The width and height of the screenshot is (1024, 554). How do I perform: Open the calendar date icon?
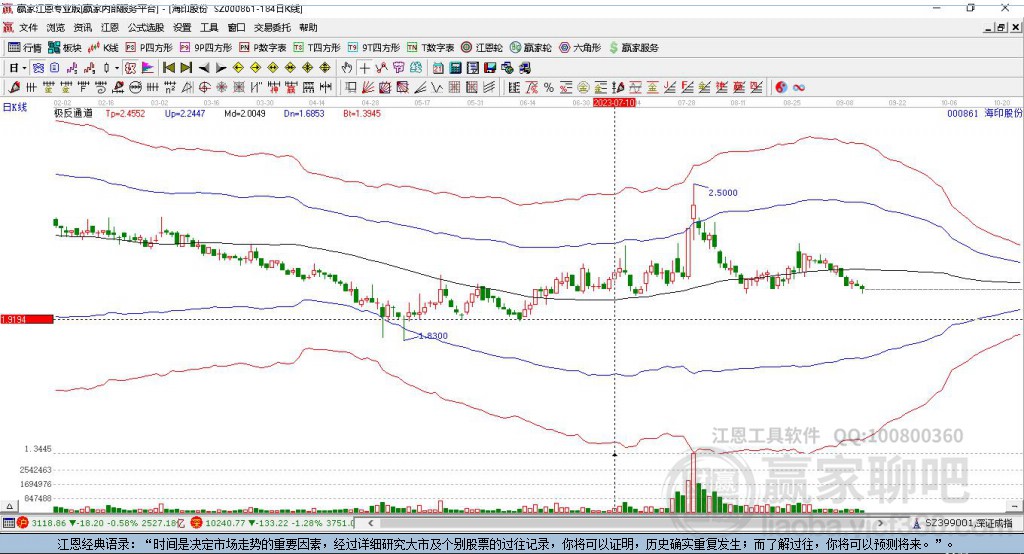point(438,68)
